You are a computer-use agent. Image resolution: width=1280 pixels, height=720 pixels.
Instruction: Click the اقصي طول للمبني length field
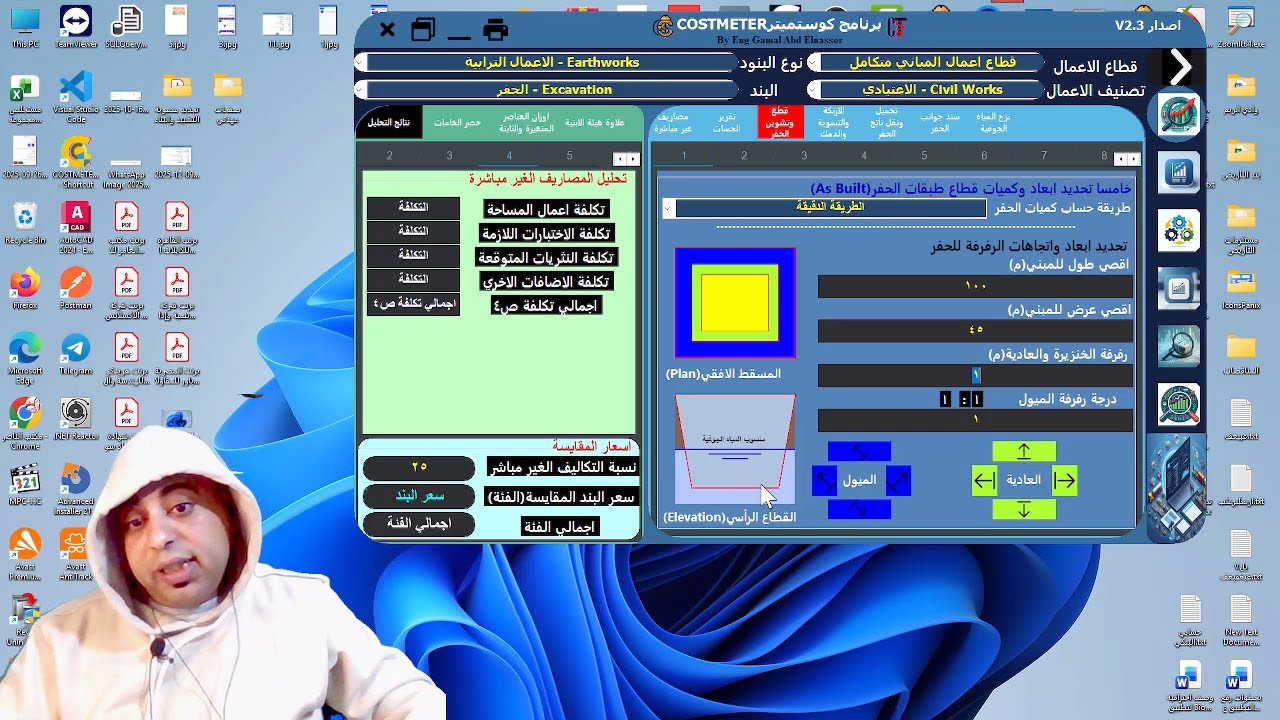pyautogui.click(x=975, y=286)
